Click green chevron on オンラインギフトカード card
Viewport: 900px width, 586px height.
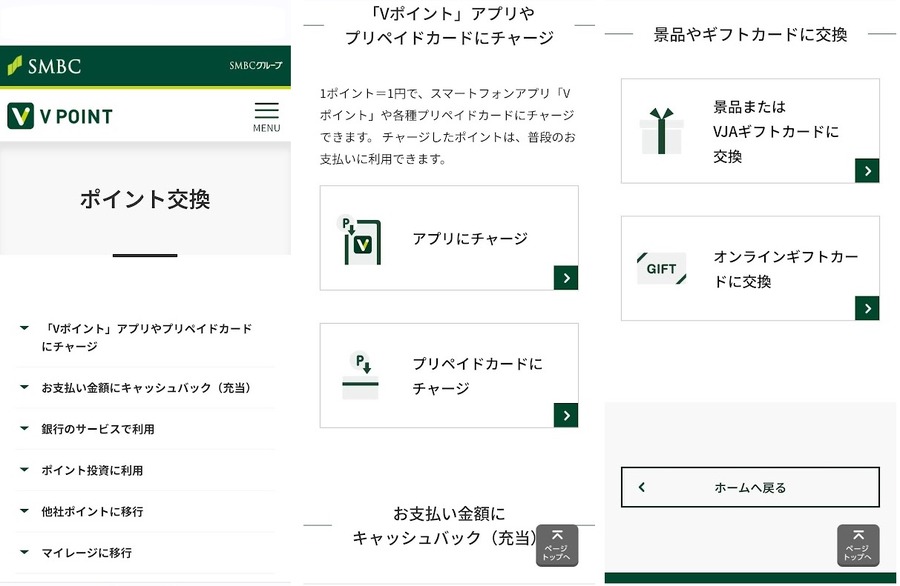[867, 309]
